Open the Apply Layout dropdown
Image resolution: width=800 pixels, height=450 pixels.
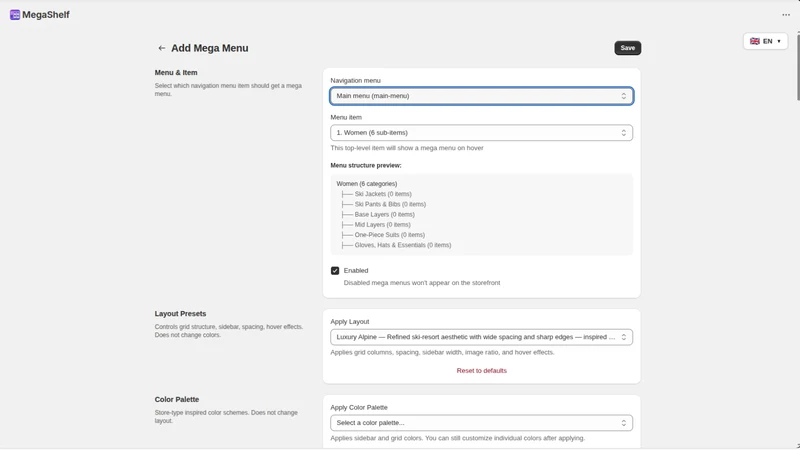coord(481,337)
